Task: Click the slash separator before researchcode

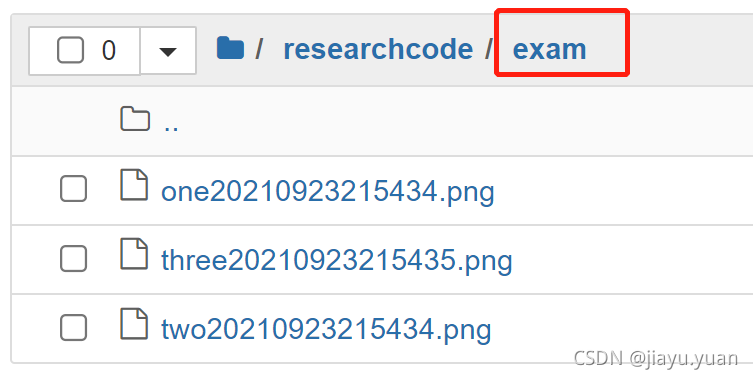Action: pos(259,49)
